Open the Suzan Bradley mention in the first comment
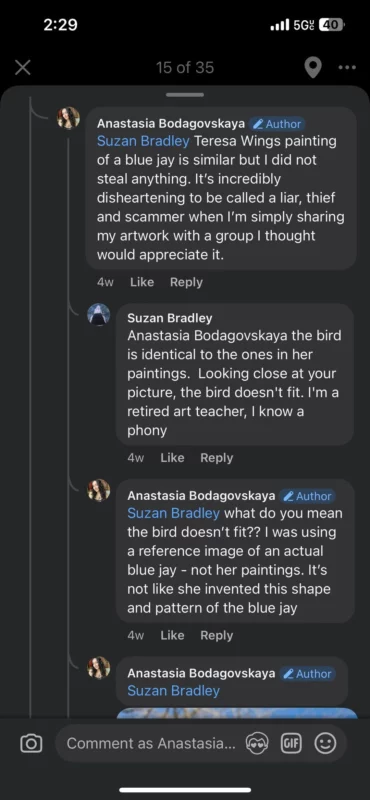This screenshot has height=800, width=370. tap(143, 141)
